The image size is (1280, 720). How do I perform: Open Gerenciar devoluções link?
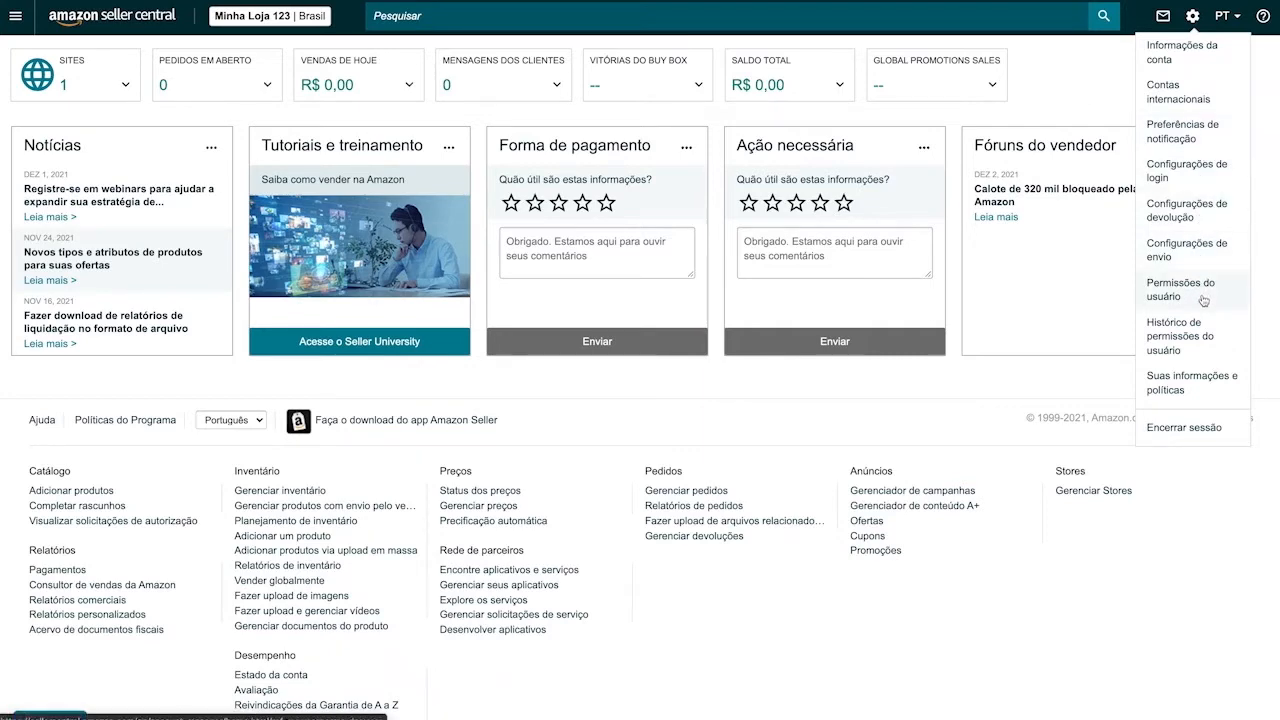pyautogui.click(x=694, y=536)
